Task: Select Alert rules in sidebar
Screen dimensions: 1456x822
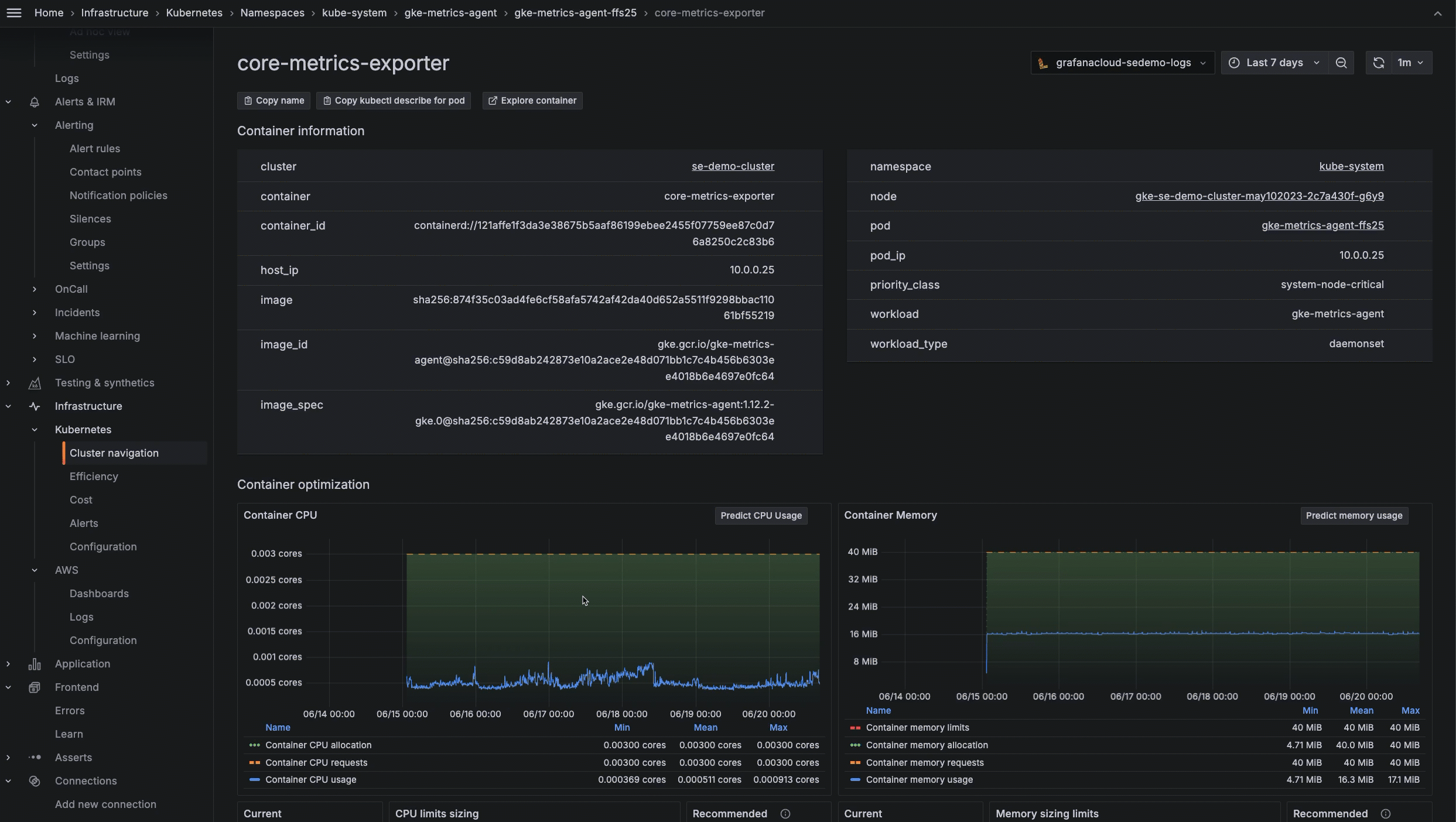Action: (95, 149)
